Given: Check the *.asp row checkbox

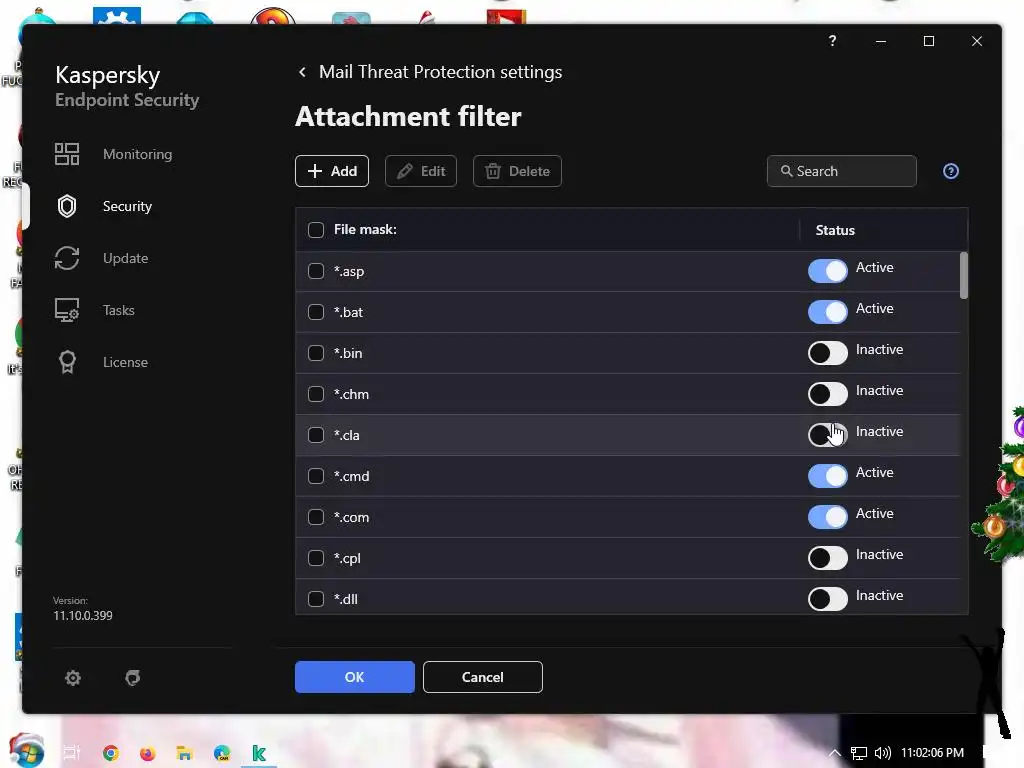Looking at the screenshot, I should click(316, 271).
